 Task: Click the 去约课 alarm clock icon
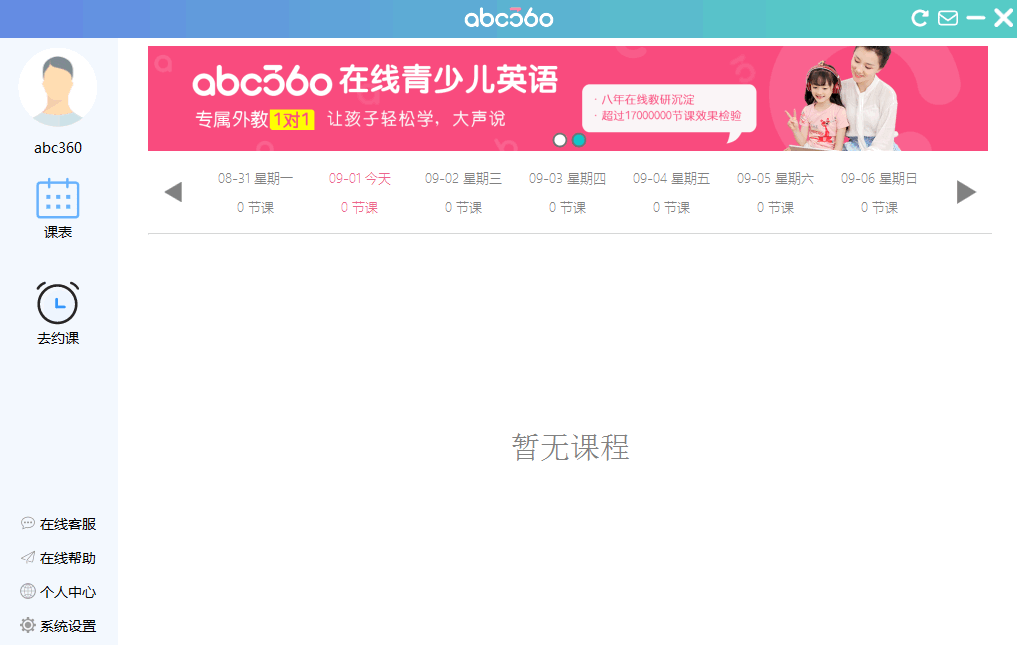pos(58,302)
